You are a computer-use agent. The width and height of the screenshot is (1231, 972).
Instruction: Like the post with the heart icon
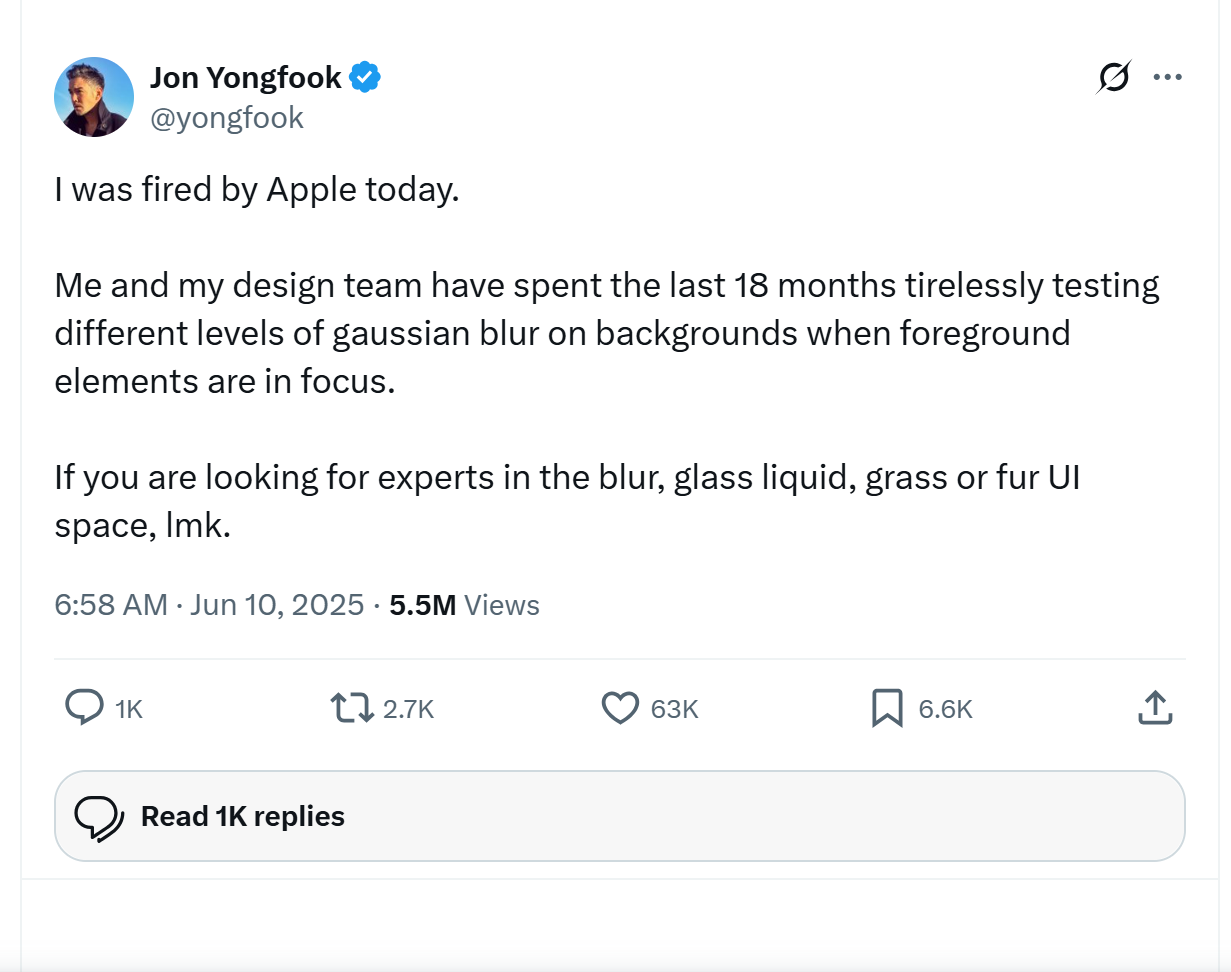[x=620, y=708]
